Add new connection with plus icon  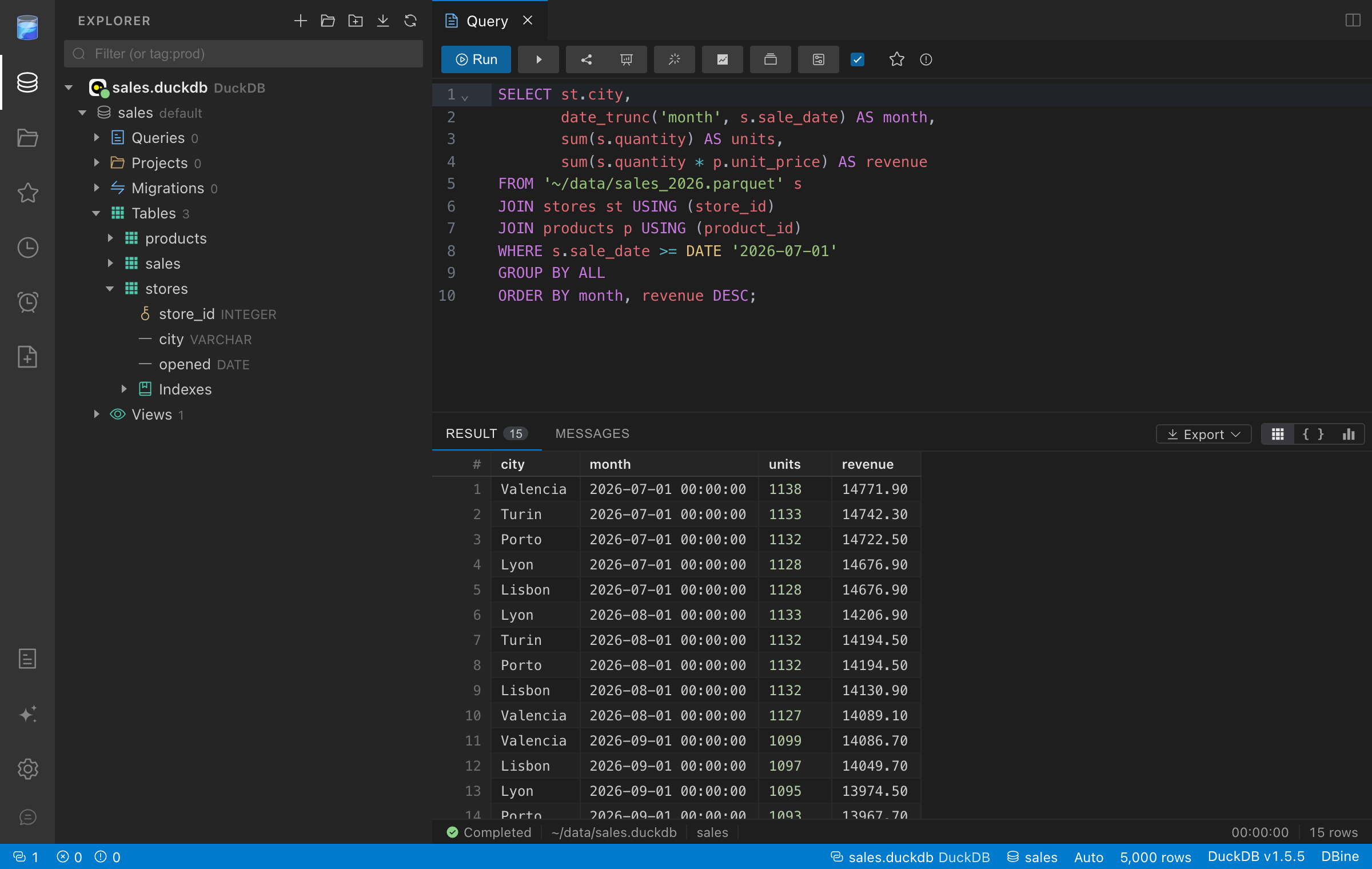(300, 21)
